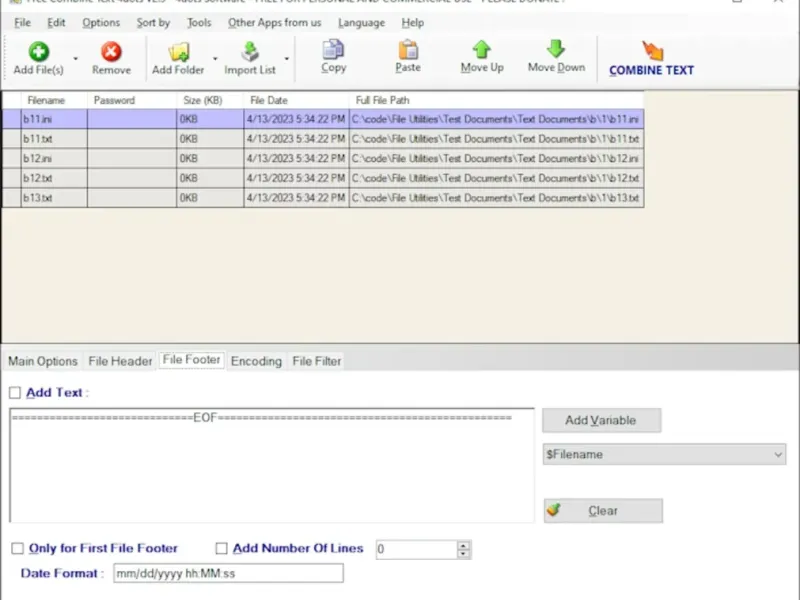Image resolution: width=800 pixels, height=600 pixels.
Task: Open the Language menu
Action: pyautogui.click(x=361, y=22)
